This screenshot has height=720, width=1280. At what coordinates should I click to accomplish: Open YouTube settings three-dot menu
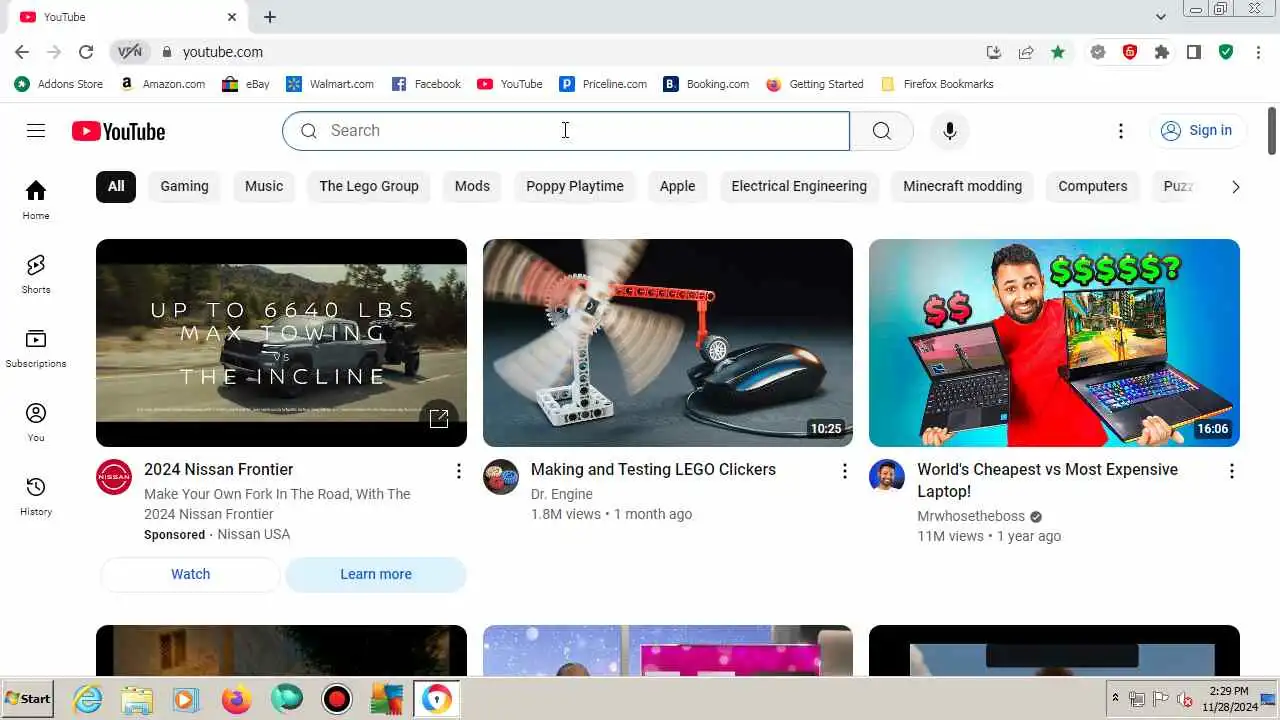(x=1121, y=131)
